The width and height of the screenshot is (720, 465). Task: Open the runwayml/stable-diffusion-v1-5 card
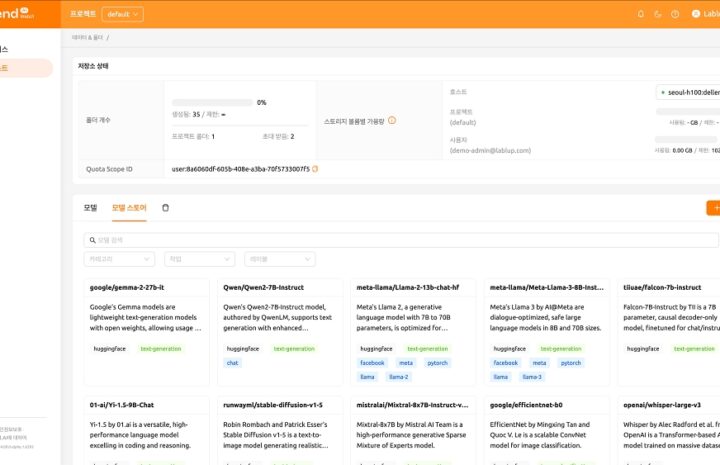pyautogui.click(x=280, y=431)
